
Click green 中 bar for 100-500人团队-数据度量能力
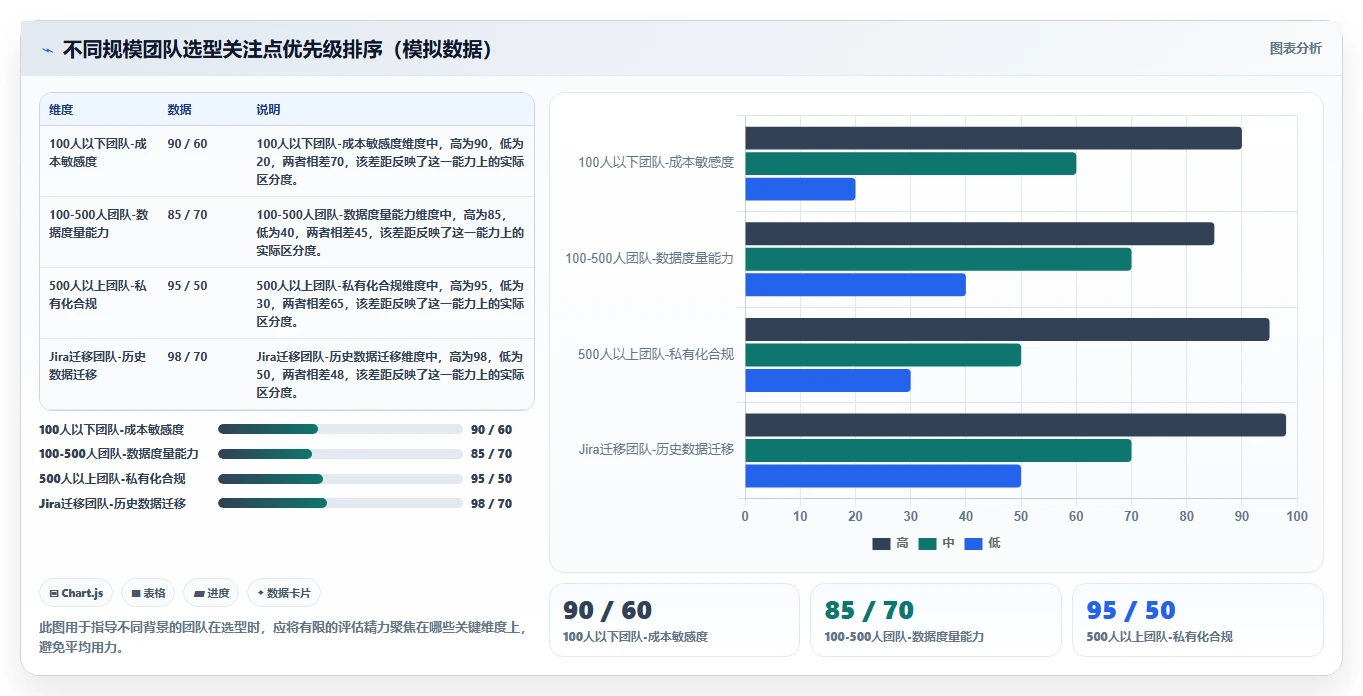[x=938, y=259]
